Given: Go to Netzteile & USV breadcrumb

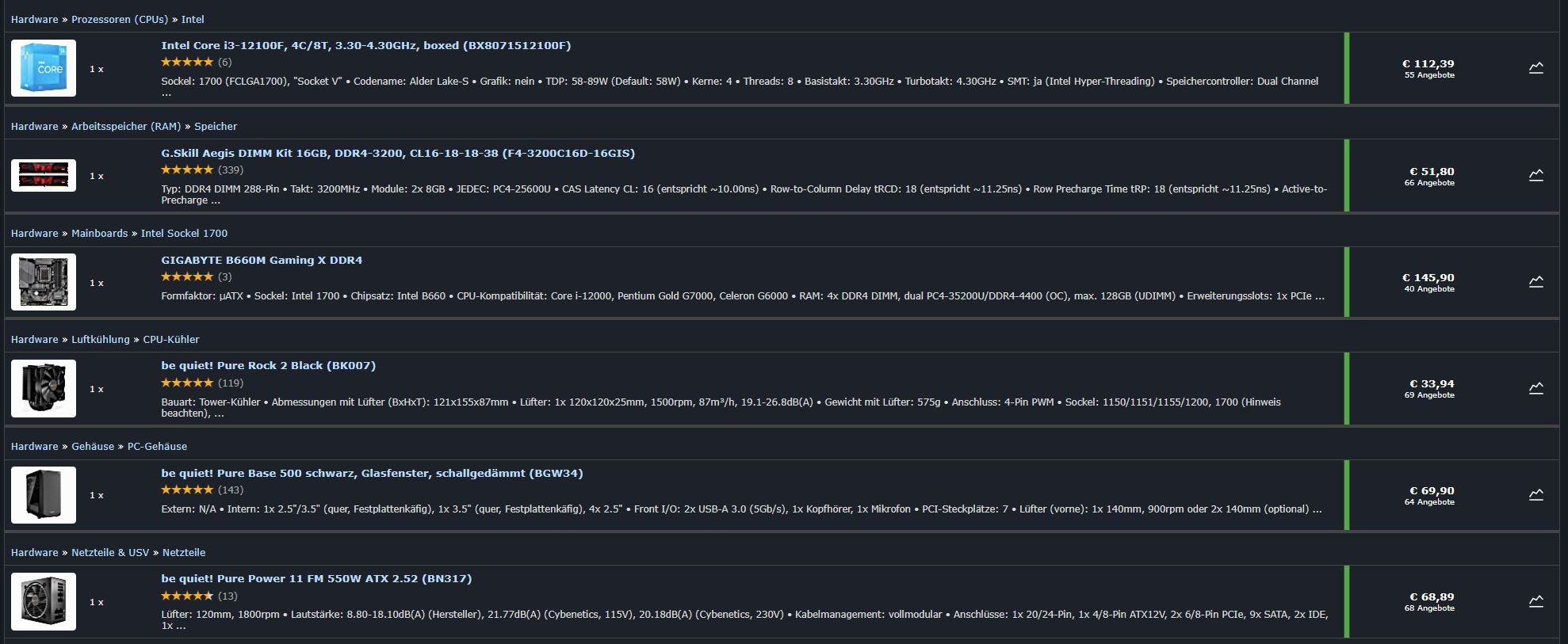Looking at the screenshot, I should (x=110, y=552).
